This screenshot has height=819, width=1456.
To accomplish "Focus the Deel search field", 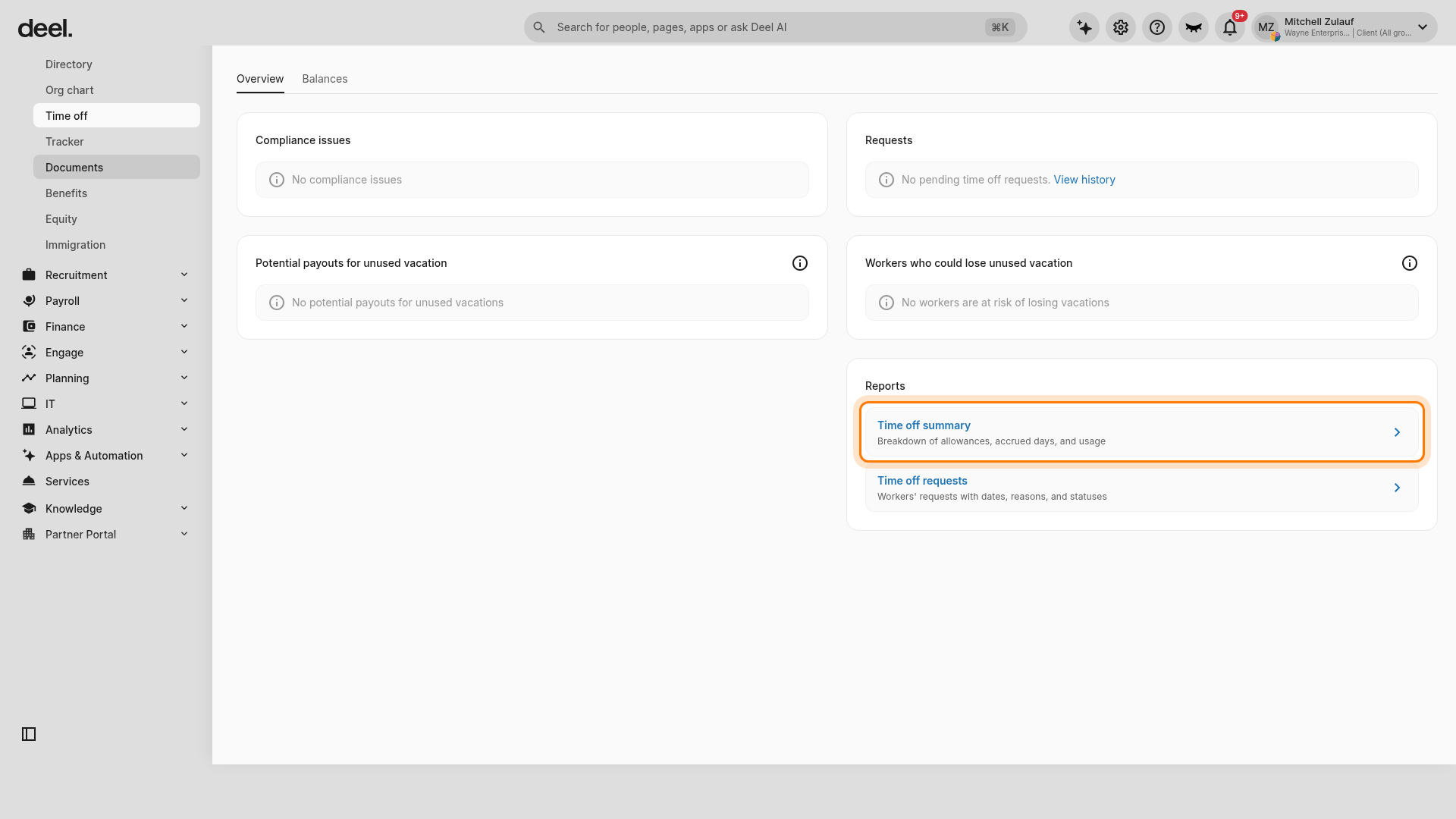I will (775, 27).
